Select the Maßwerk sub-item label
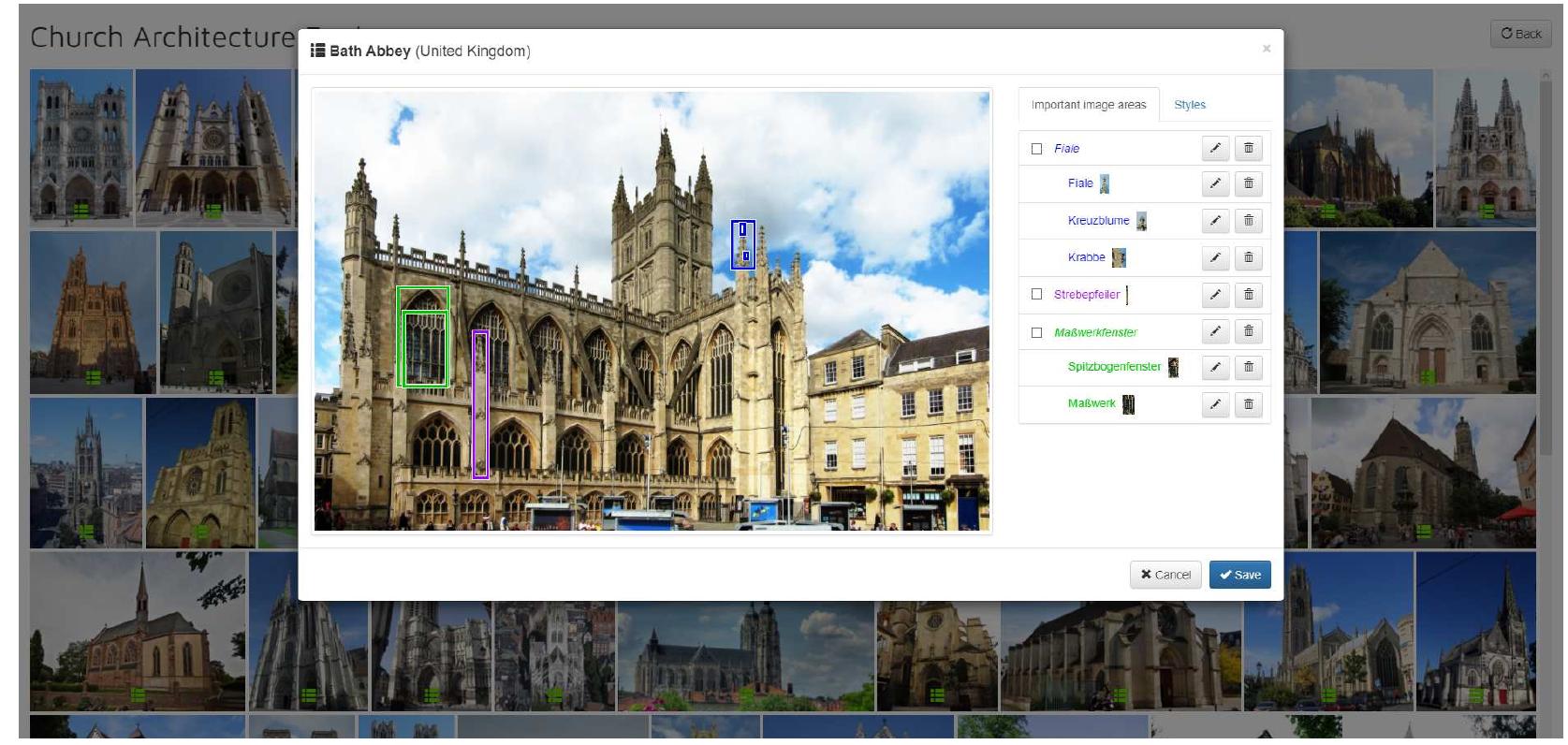 coord(1092,404)
